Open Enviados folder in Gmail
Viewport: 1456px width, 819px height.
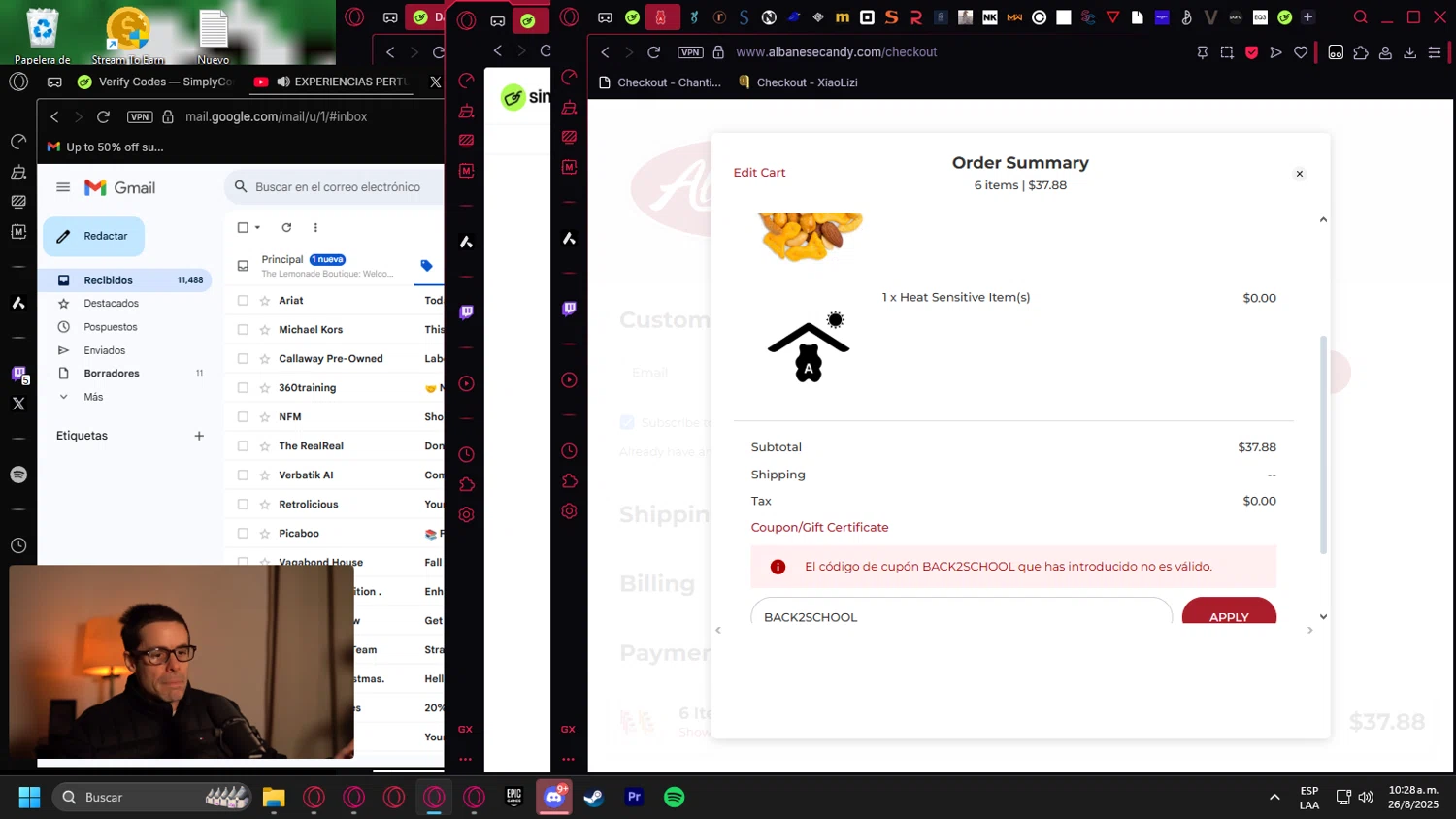(x=104, y=350)
